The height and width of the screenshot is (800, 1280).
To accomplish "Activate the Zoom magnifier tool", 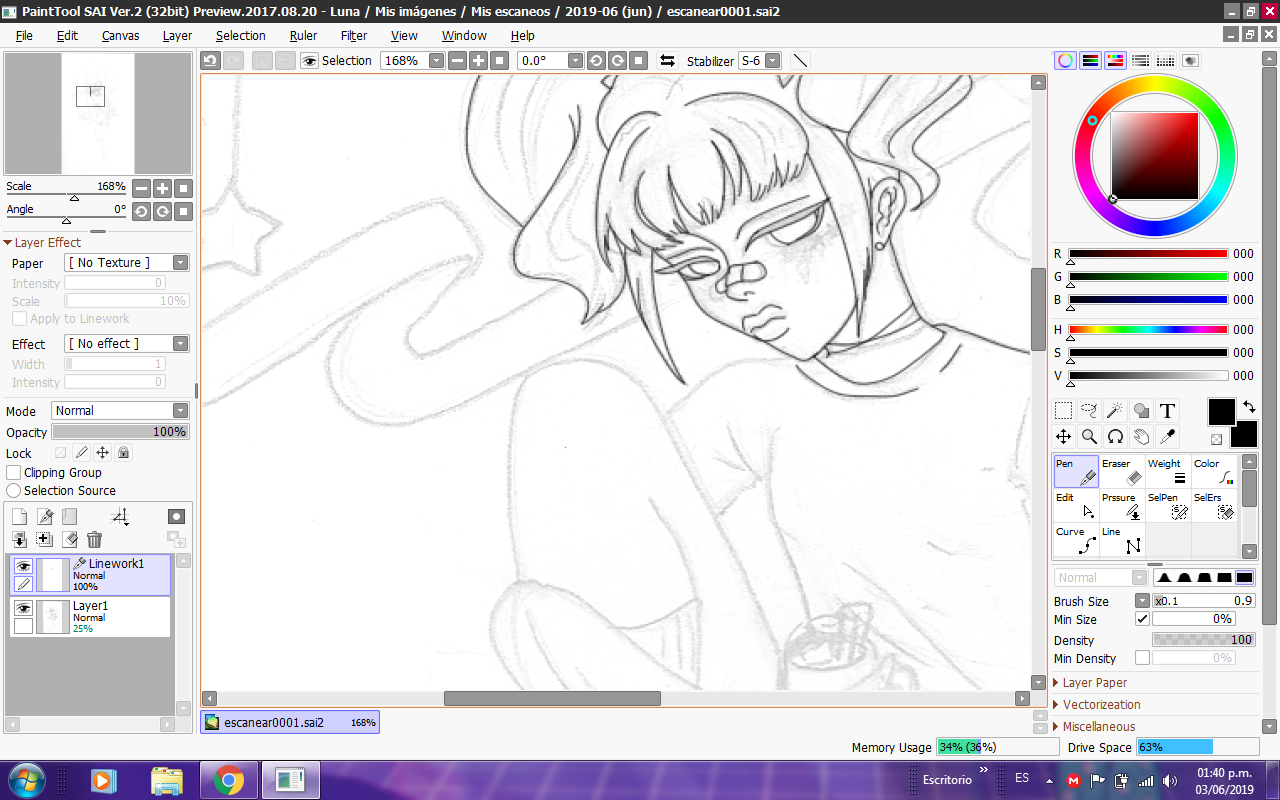I will 1090,437.
